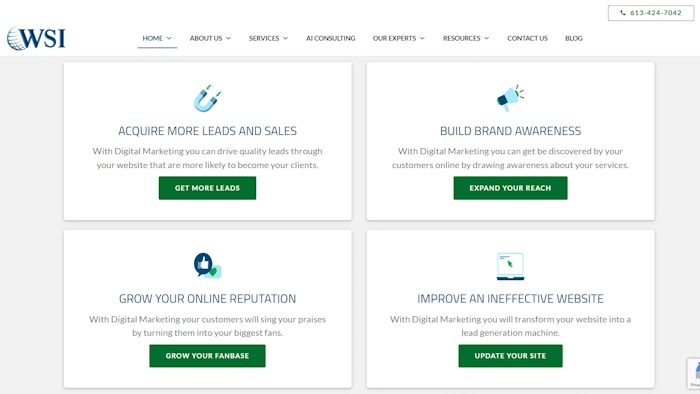Screen dimensions: 700x394
Task: Click the Grow Your Online Reputation heading
Action: tap(207, 299)
